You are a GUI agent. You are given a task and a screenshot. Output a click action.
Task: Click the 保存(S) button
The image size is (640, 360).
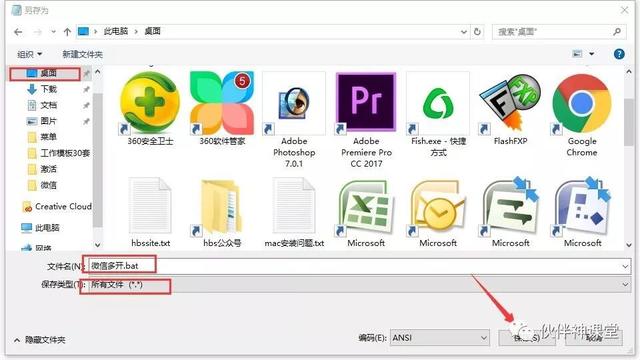pos(527,338)
